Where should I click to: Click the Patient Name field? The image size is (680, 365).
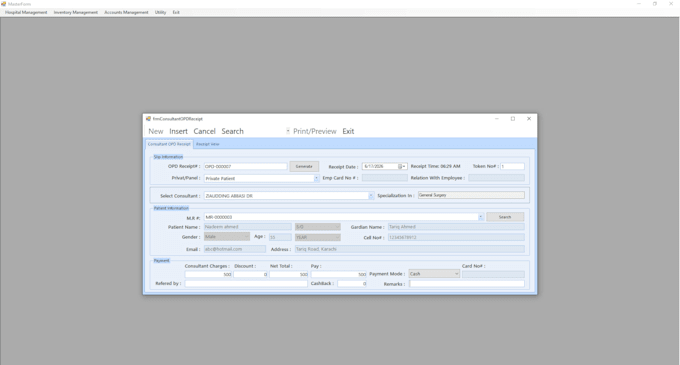(x=248, y=227)
